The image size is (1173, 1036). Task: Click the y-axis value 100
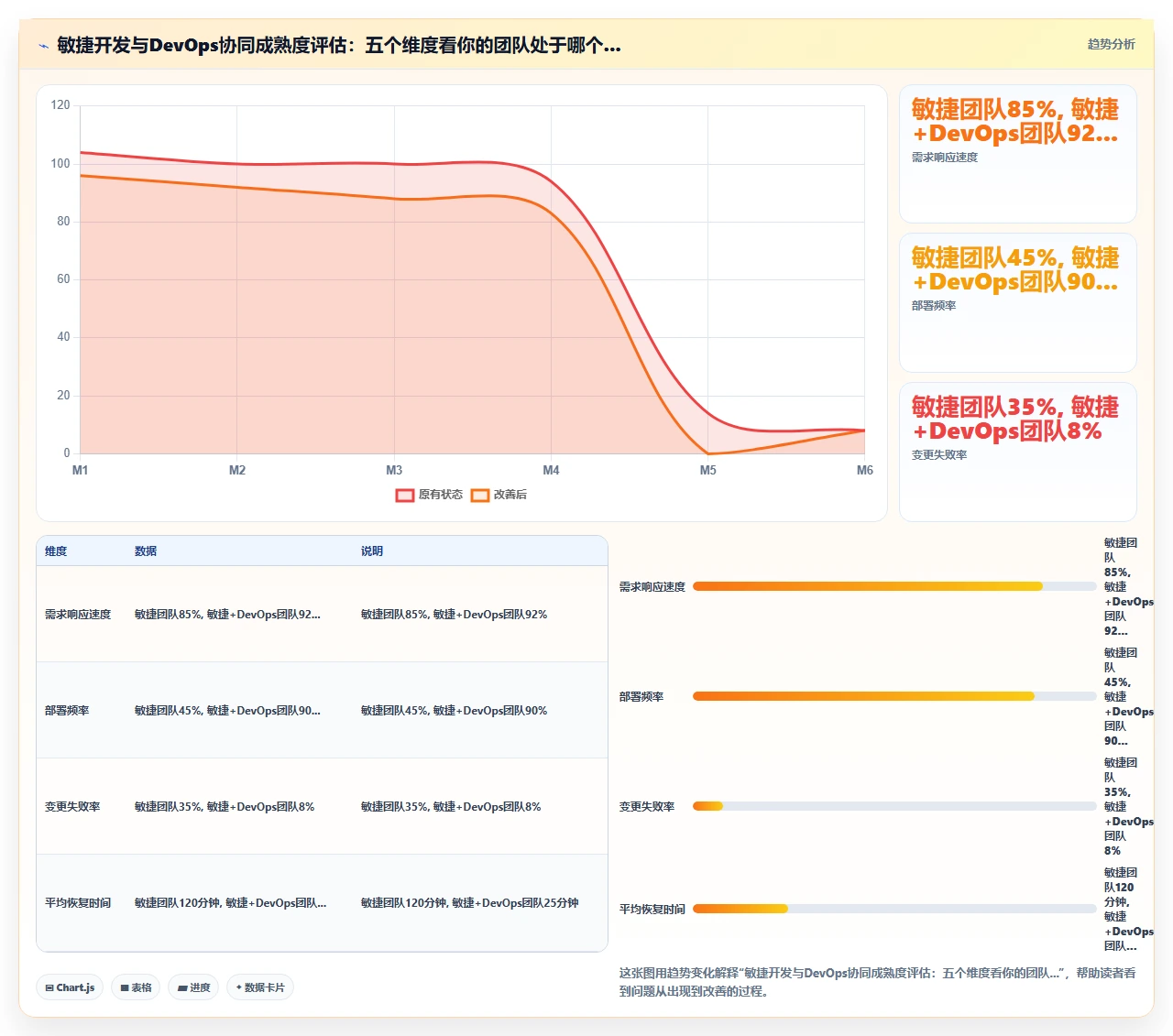click(60, 163)
